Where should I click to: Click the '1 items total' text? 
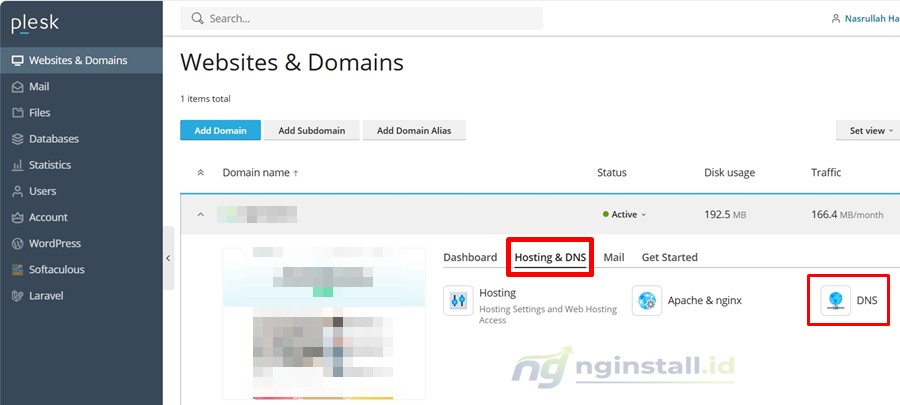(x=205, y=99)
